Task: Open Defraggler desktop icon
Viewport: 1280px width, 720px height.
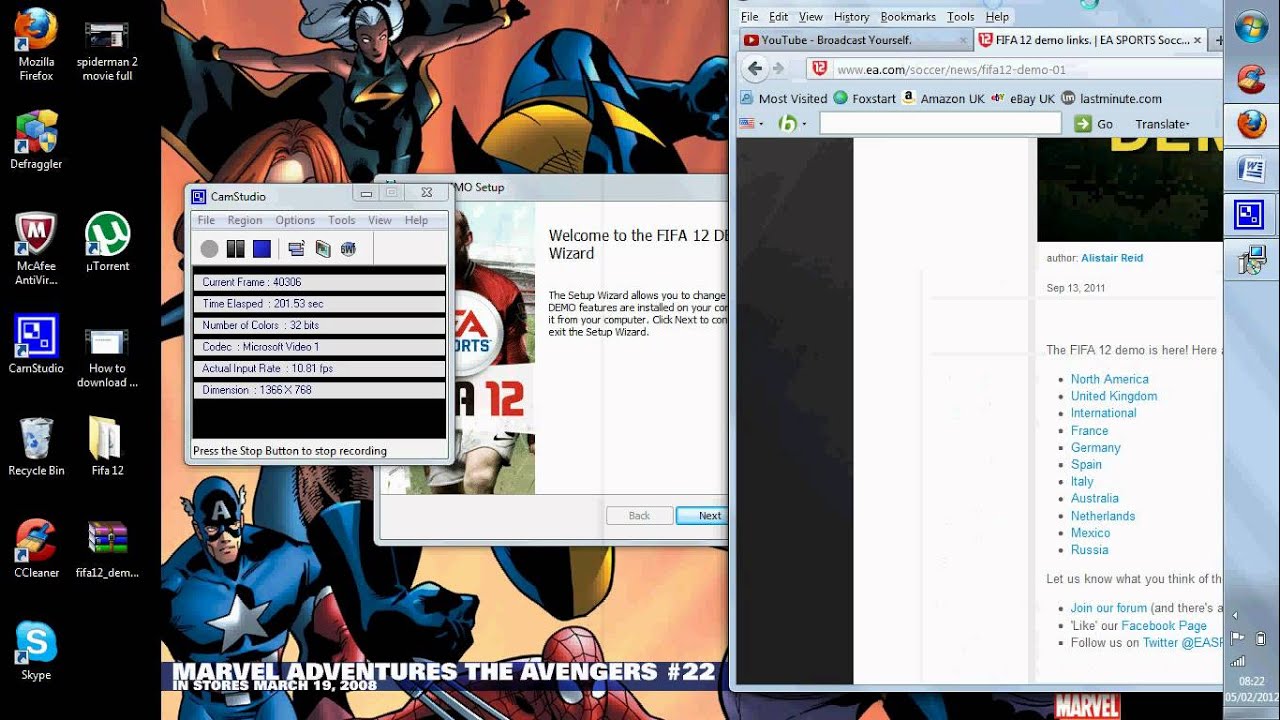Action: 36,140
